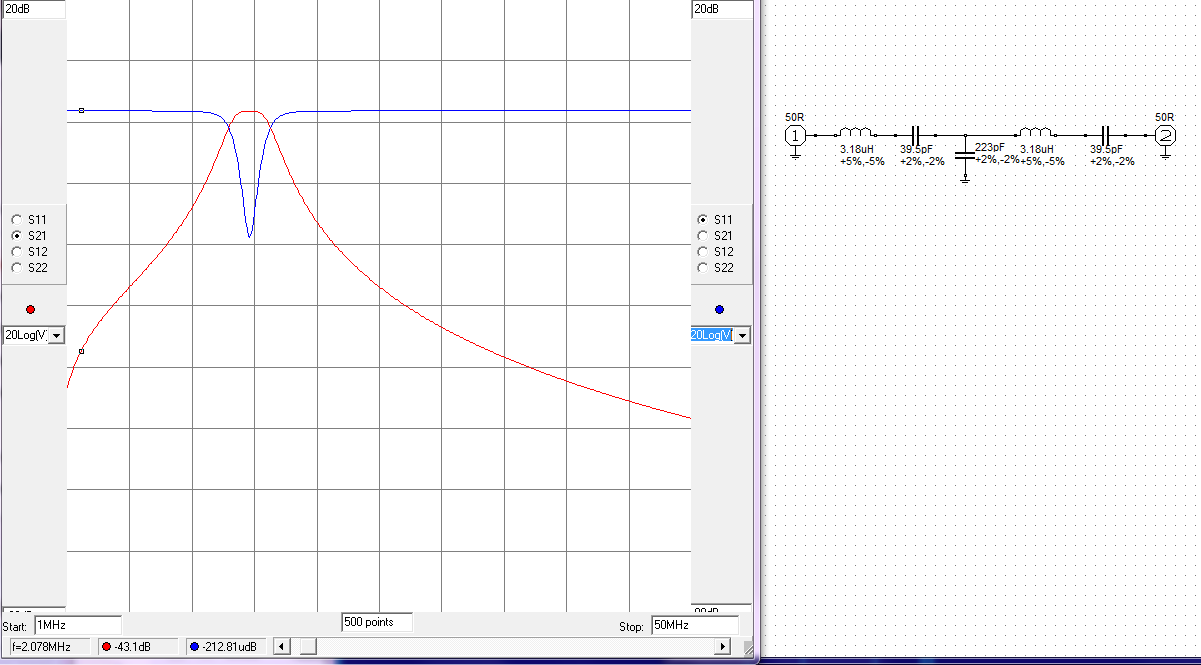1201x665 pixels.
Task: Select the second 3.18uH inductor near port 2
Action: 1035,133
